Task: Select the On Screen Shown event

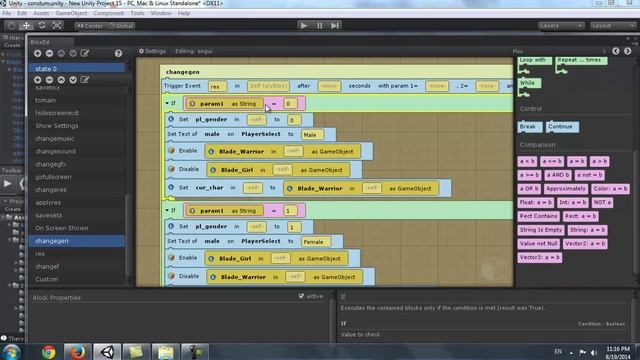Action: pos(76,228)
